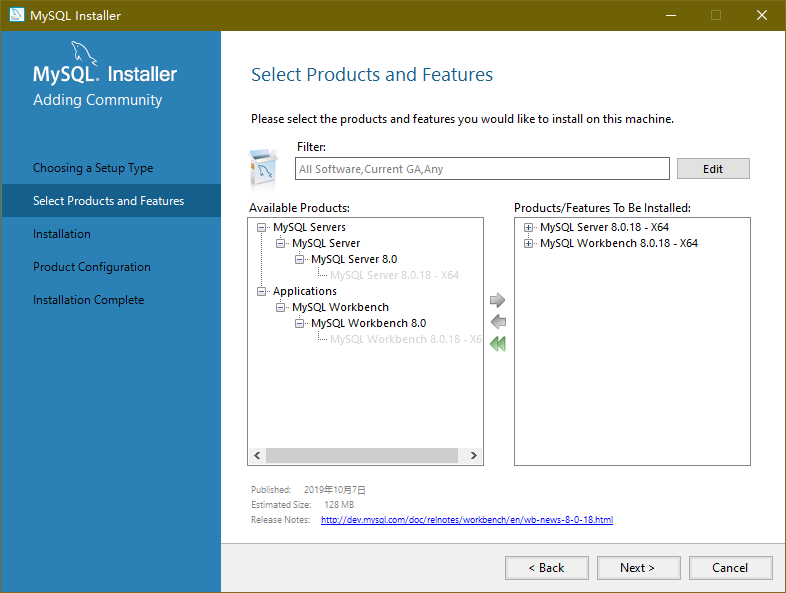This screenshot has width=786, height=593.
Task: Collapse the MySQL Servers tree node
Action: pos(262,227)
